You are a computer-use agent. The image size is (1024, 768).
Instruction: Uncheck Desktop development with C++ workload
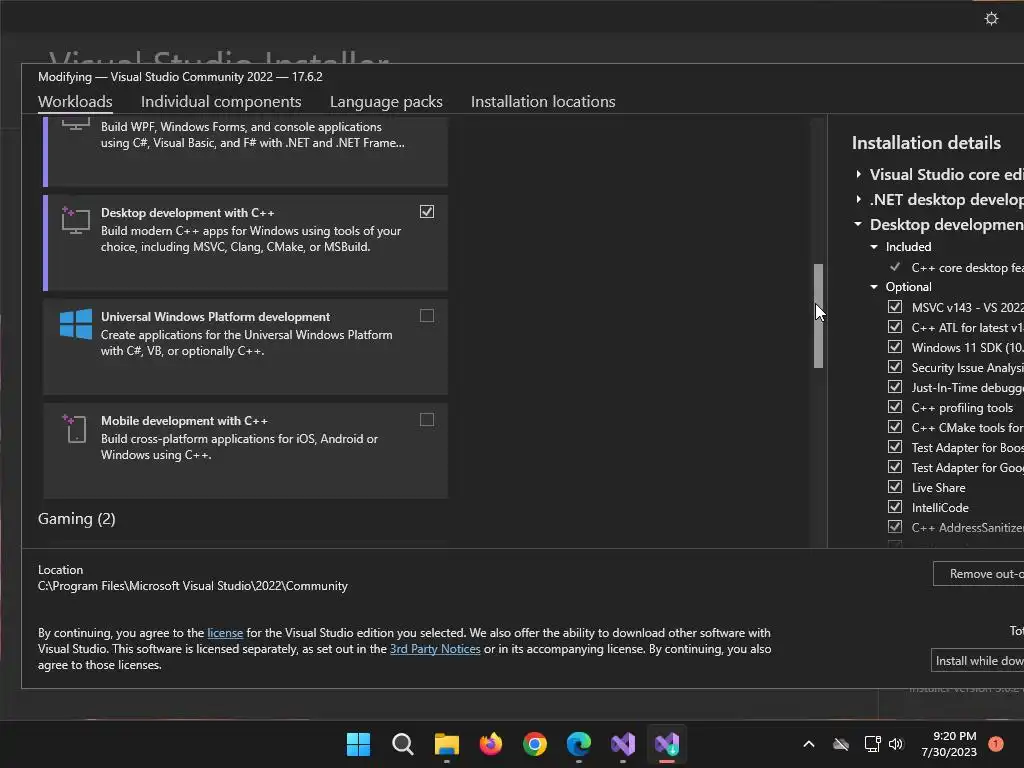click(426, 212)
